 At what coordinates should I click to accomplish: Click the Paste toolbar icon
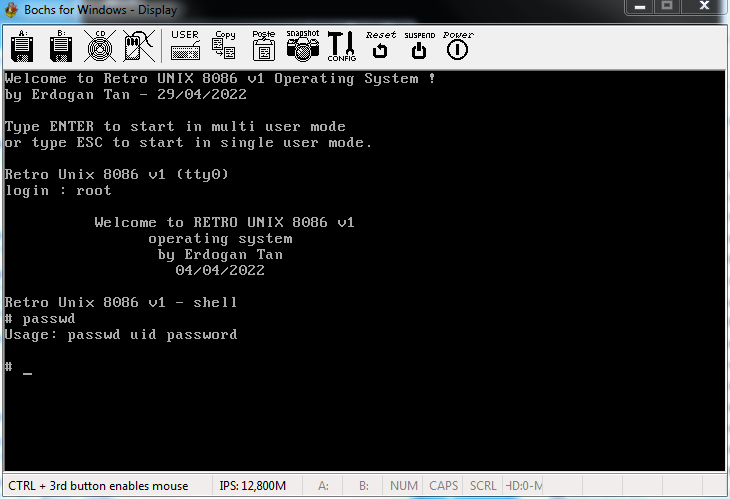[263, 46]
